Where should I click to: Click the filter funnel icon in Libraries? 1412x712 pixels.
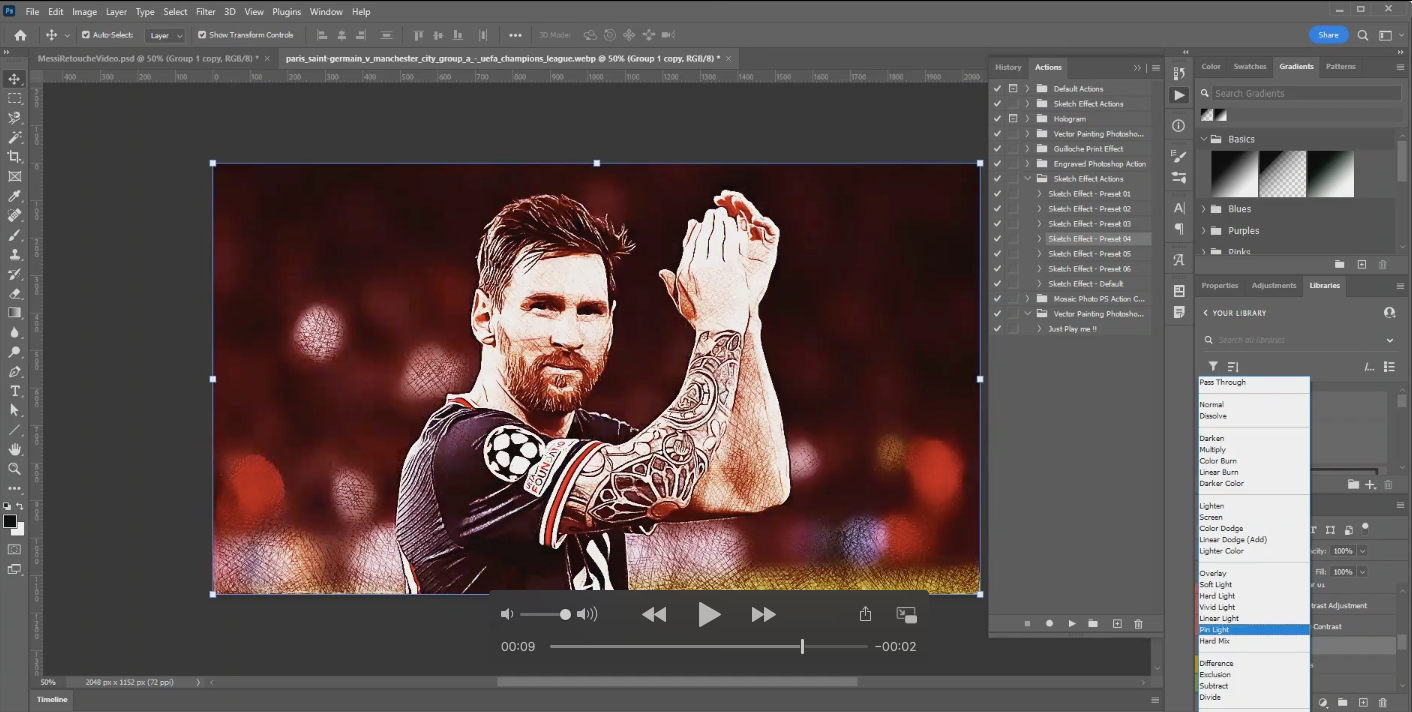(1213, 367)
